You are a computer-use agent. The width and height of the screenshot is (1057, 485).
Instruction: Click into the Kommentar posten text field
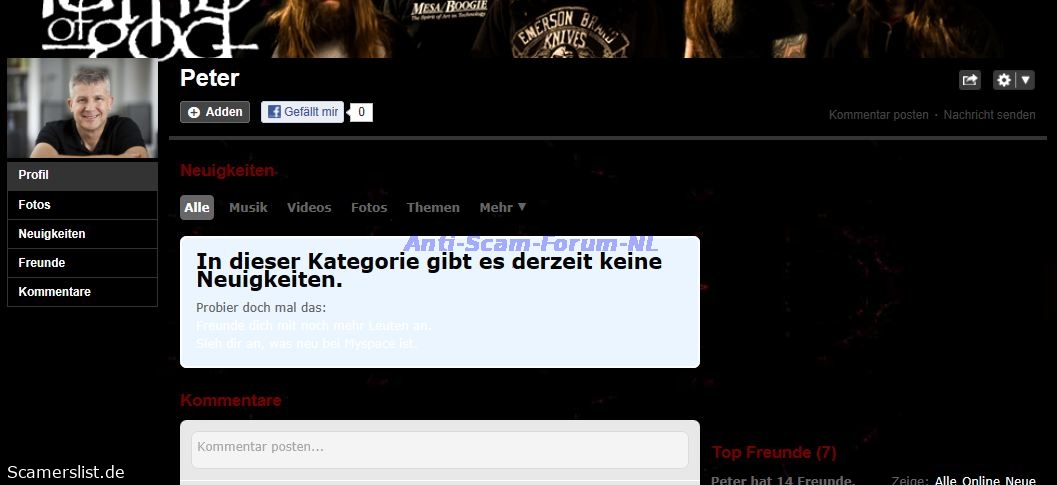pos(439,448)
